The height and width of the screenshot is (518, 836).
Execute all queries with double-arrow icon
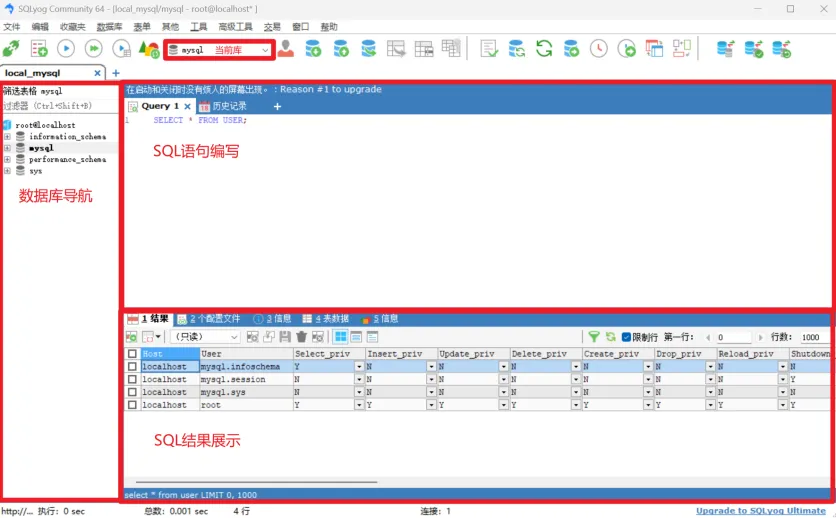pos(94,49)
